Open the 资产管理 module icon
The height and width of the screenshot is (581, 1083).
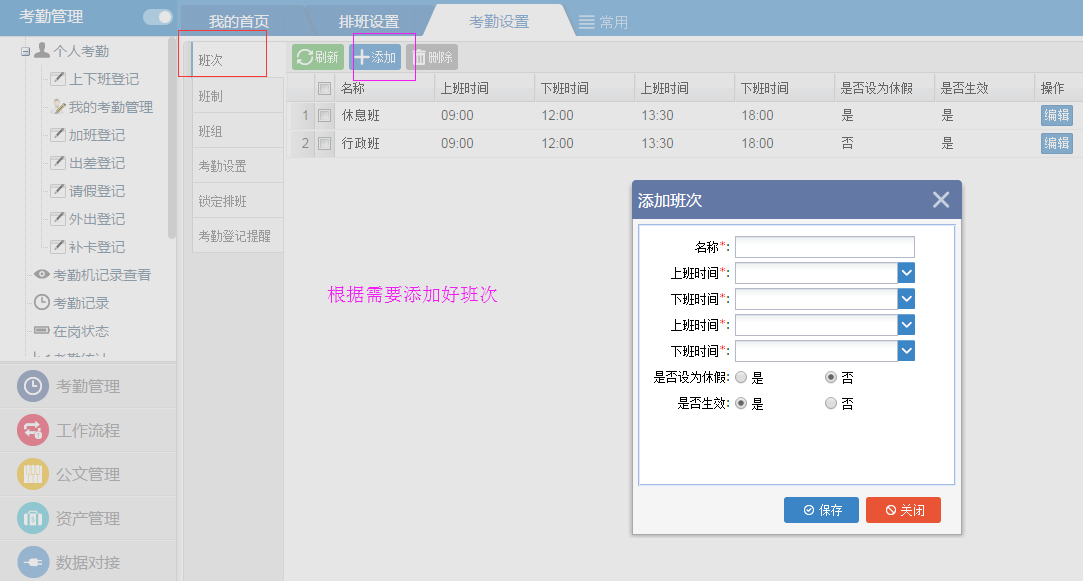[x=32, y=519]
